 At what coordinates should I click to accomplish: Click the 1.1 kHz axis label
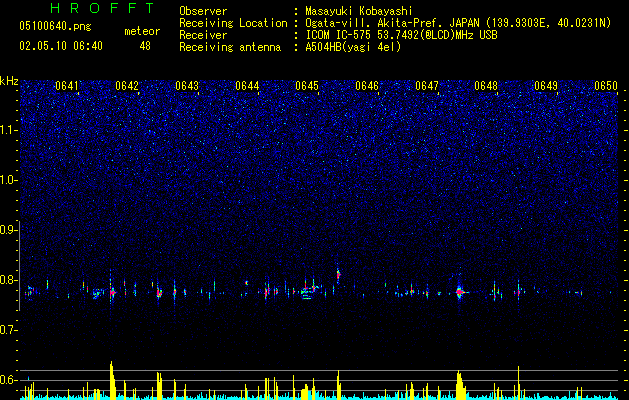point(9,130)
